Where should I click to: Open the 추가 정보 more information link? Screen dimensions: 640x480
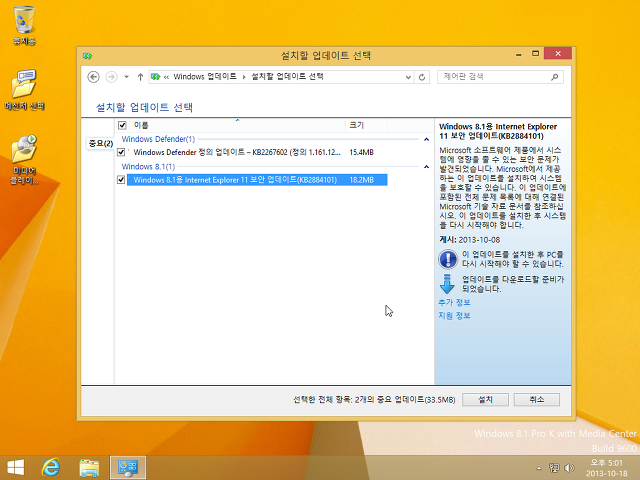tap(454, 302)
